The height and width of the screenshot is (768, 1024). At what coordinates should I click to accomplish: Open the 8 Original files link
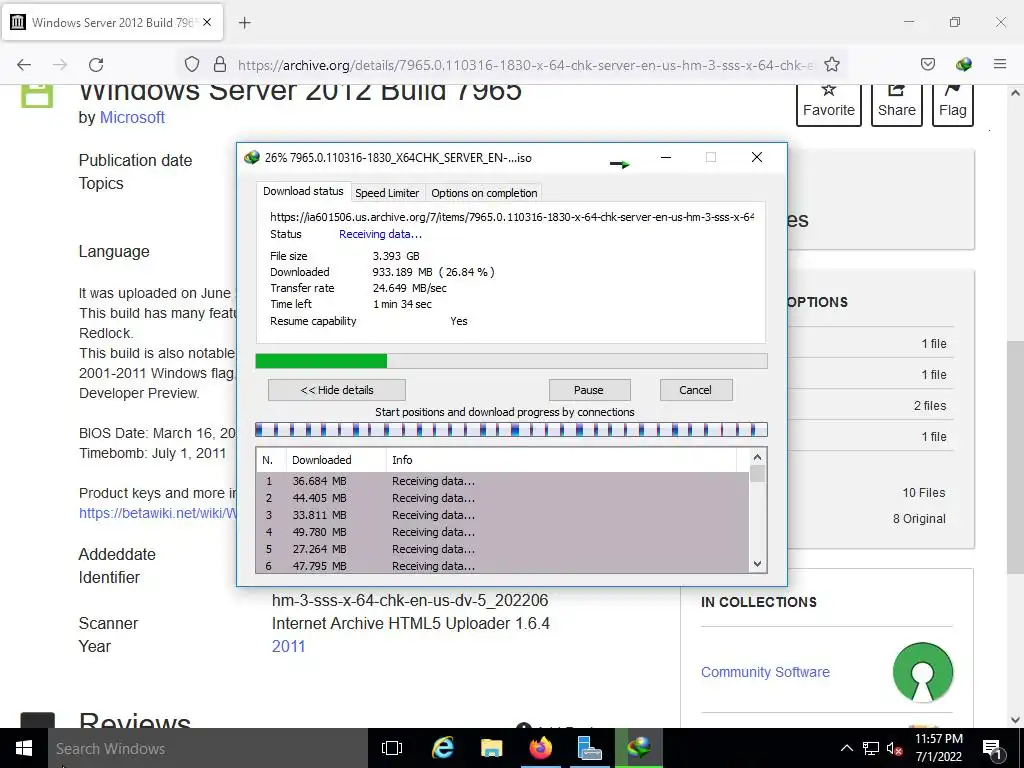tap(919, 519)
